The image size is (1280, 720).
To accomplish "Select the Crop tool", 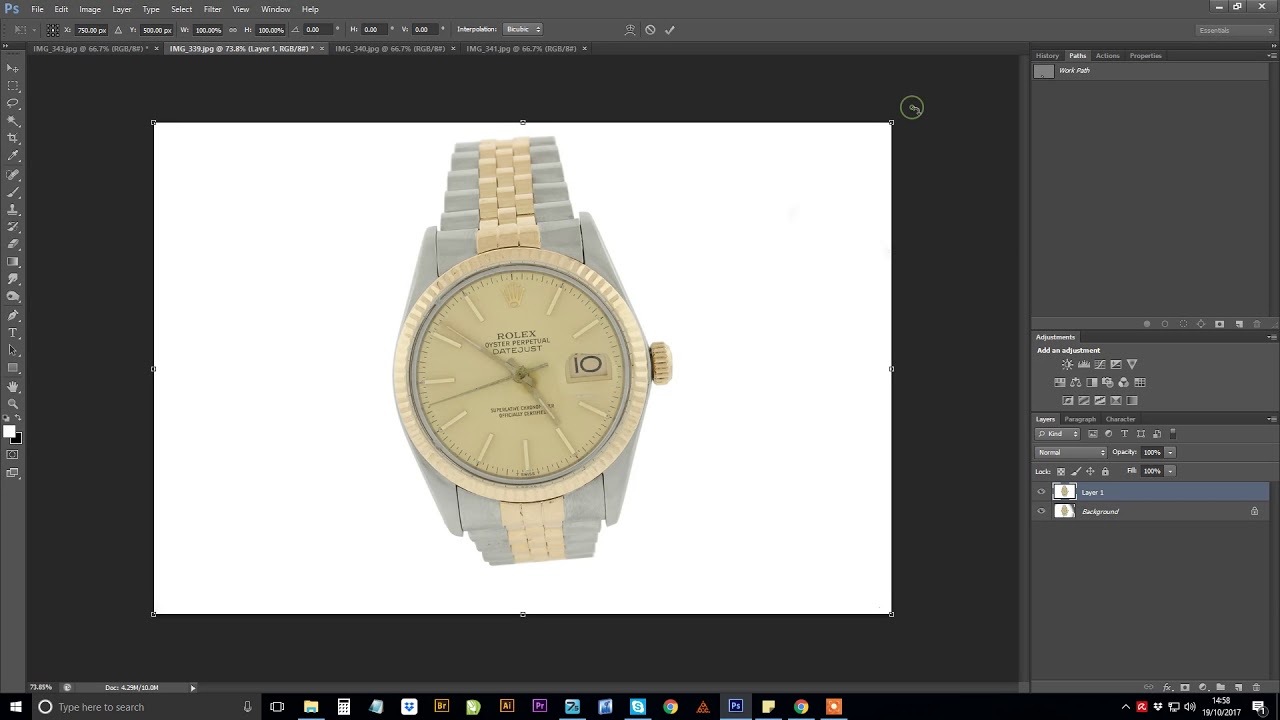I will coord(13,138).
